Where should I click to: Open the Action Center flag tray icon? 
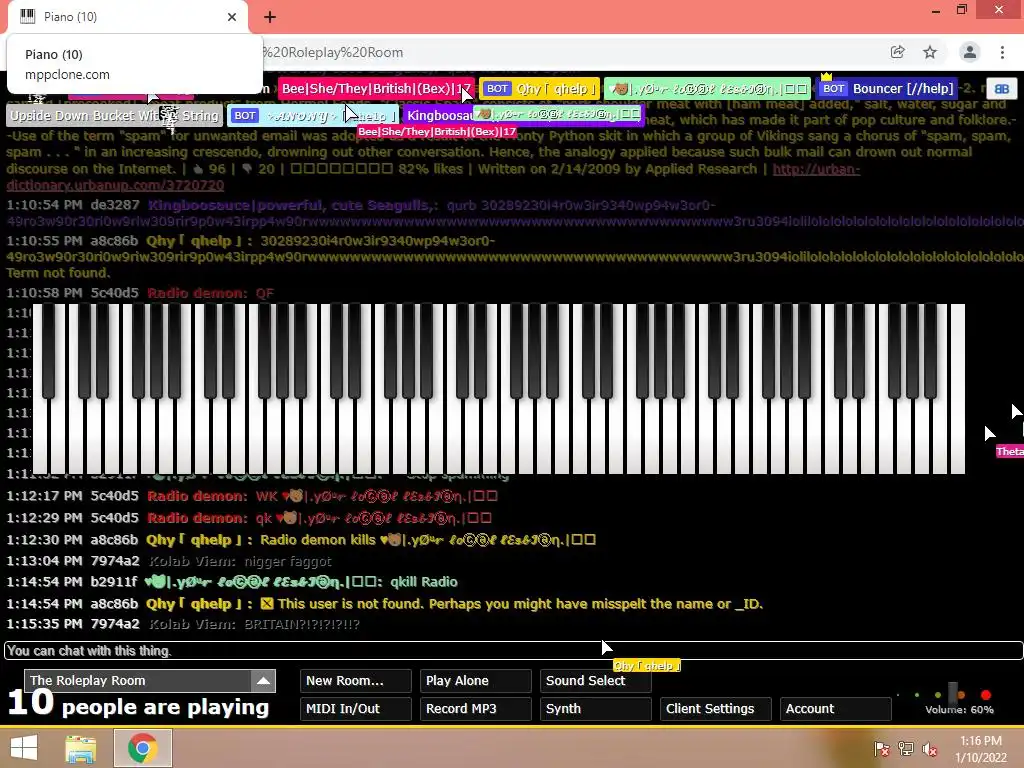coord(882,748)
